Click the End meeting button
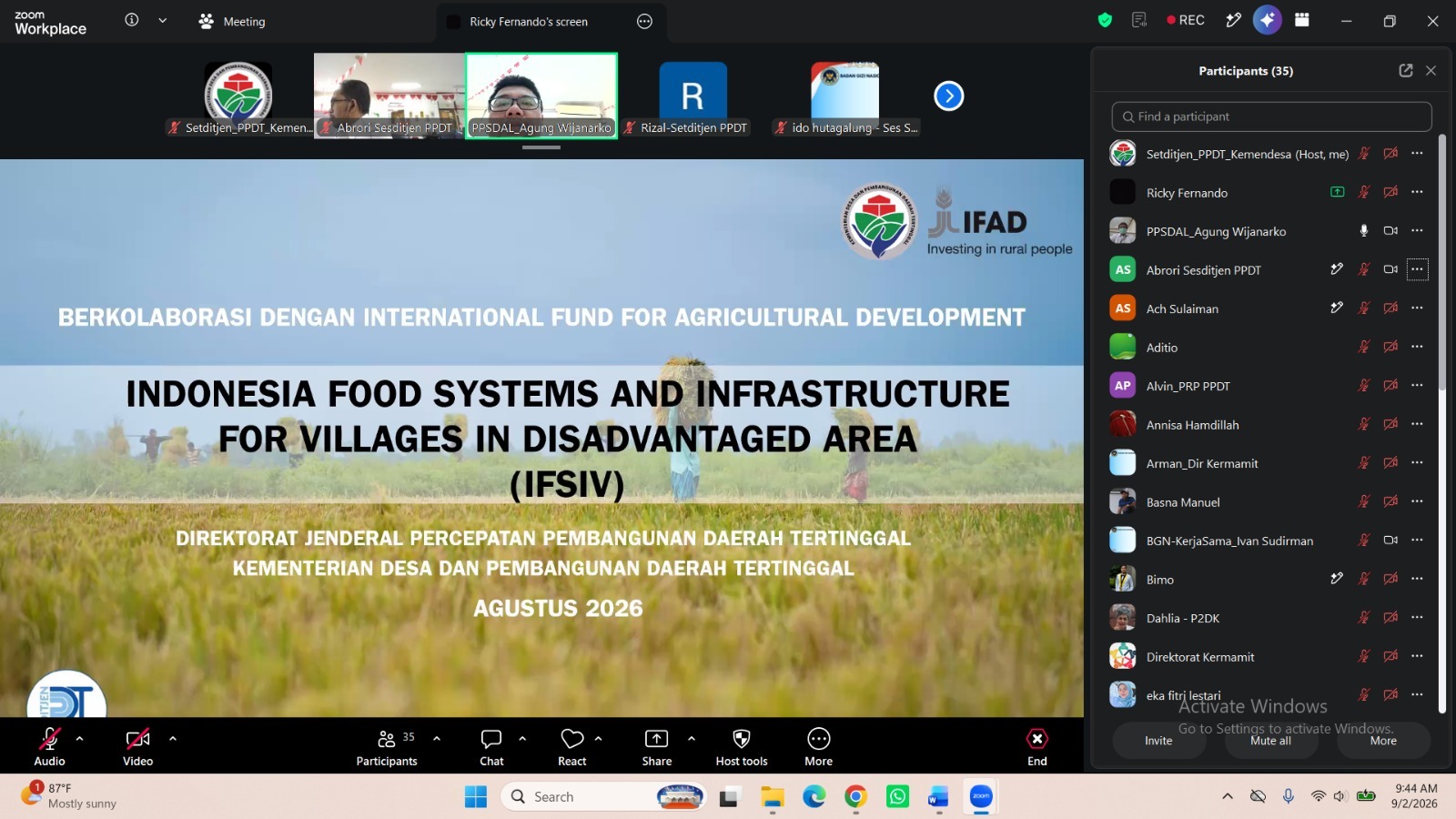Viewport: 1456px width, 819px height. coord(1037,746)
